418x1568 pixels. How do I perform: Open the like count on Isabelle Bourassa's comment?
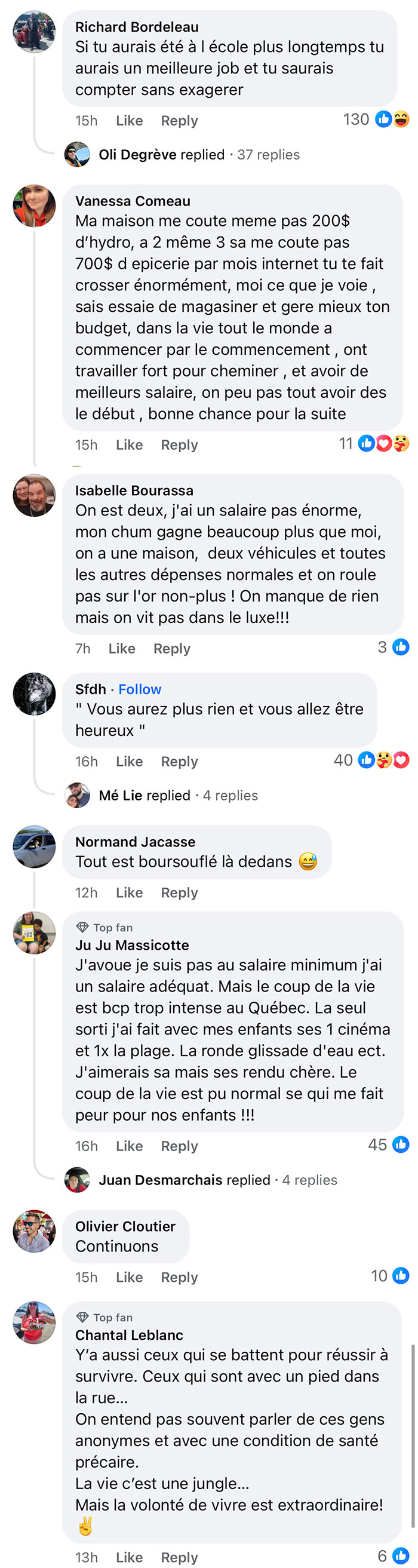tap(393, 647)
